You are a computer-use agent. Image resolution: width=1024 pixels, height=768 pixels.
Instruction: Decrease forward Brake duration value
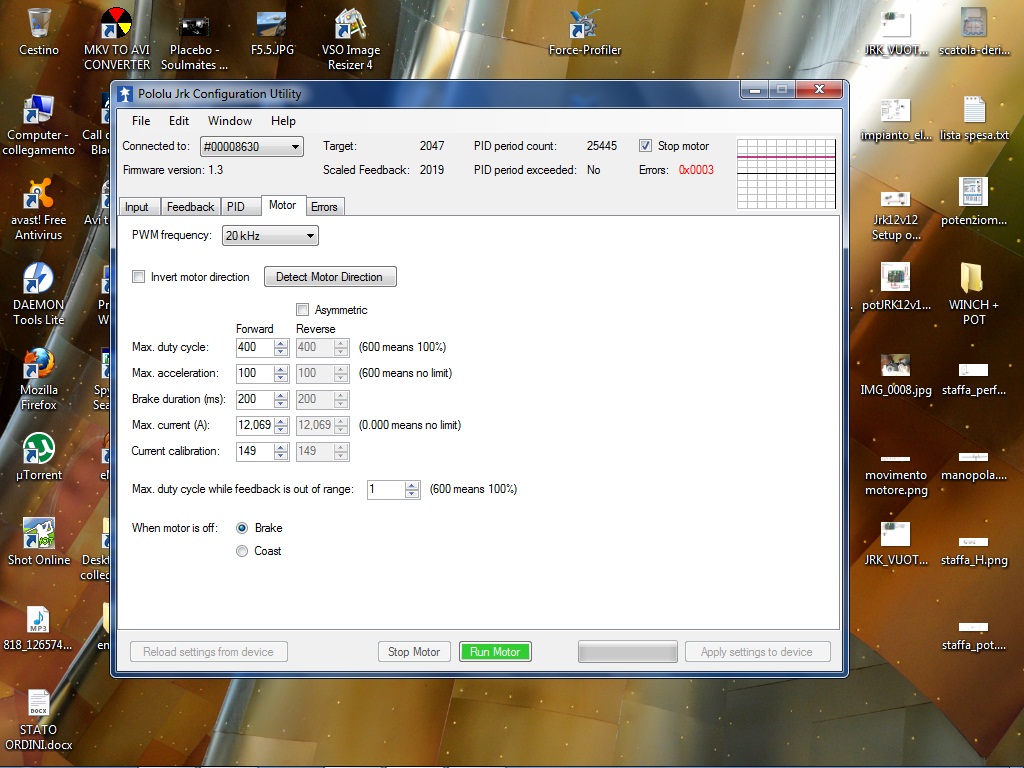pyautogui.click(x=281, y=404)
